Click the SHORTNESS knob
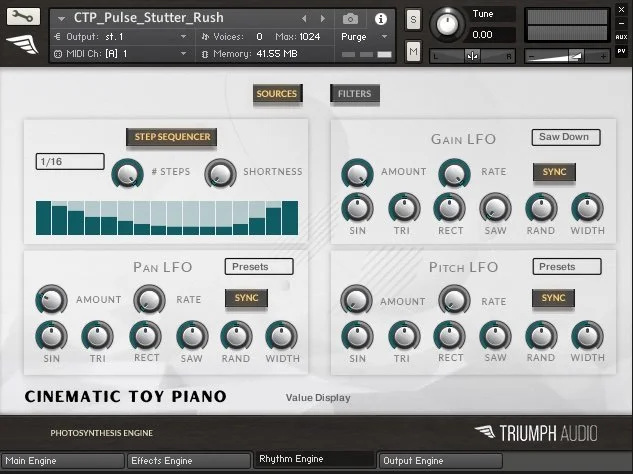Viewport: 633px width, 474px height. (220, 173)
